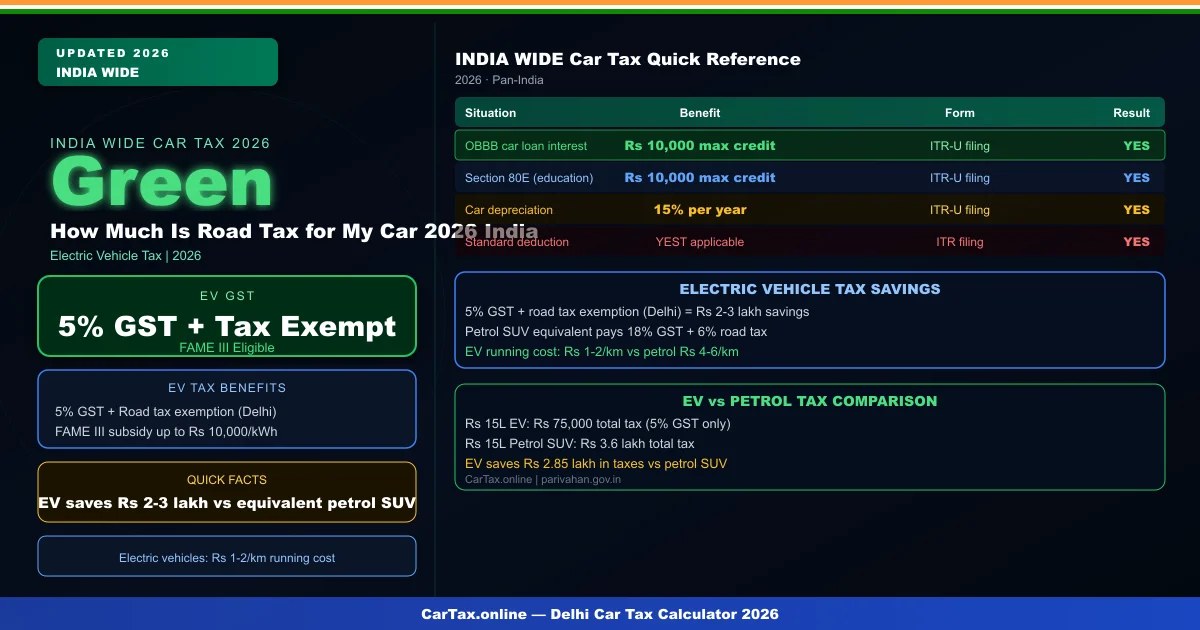Click 'ITR filing' in Standard deduction row
Image resolution: width=1200 pixels, height=630 pixels.
click(960, 242)
